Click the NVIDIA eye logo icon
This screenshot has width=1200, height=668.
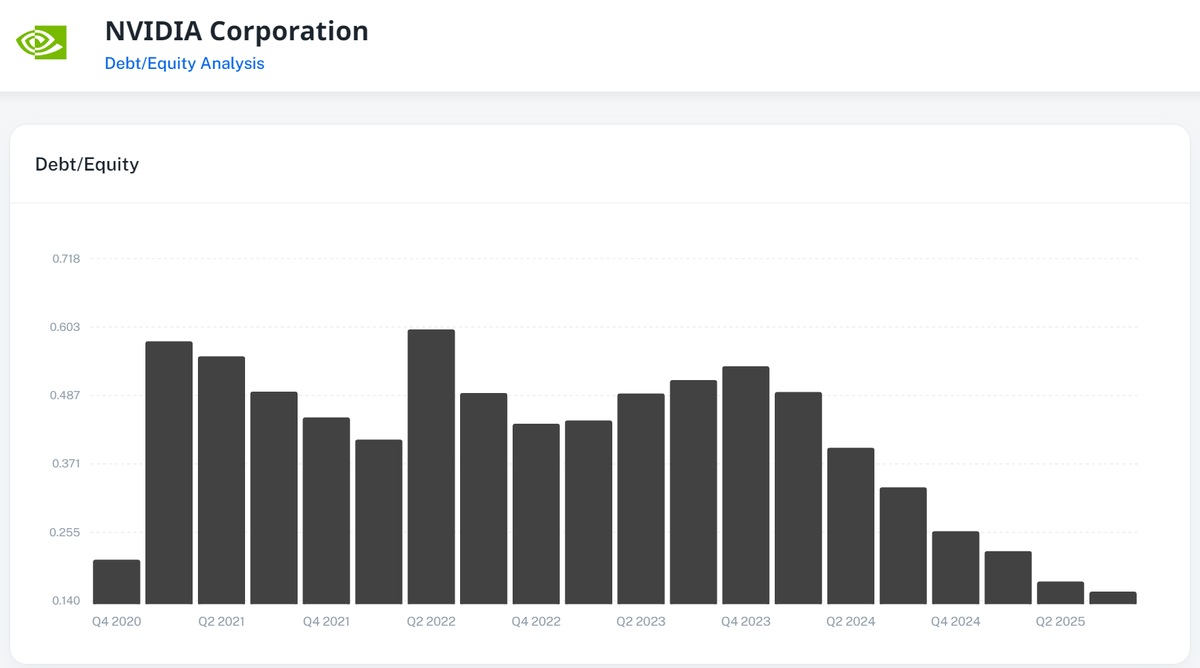pos(38,42)
